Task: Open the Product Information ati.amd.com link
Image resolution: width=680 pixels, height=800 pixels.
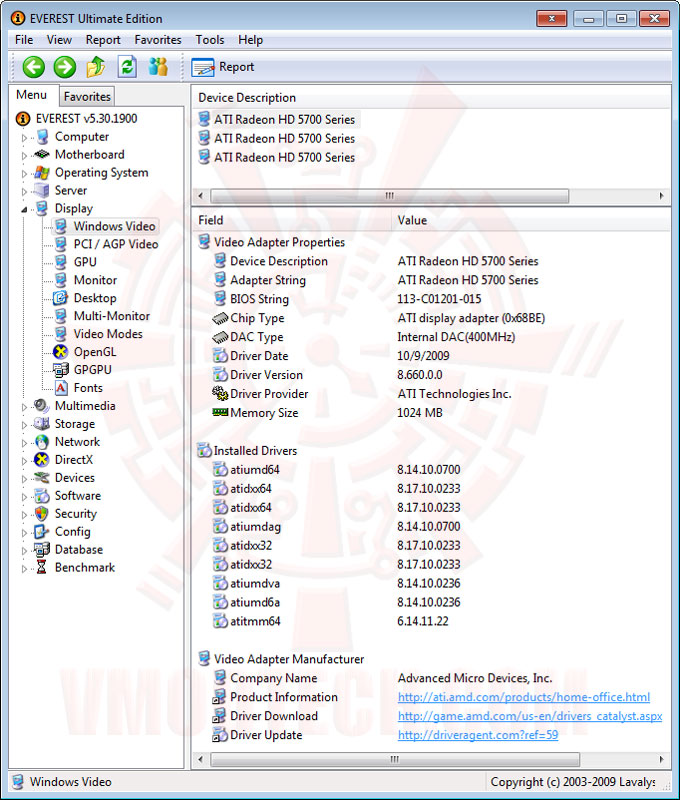Action: [524, 697]
